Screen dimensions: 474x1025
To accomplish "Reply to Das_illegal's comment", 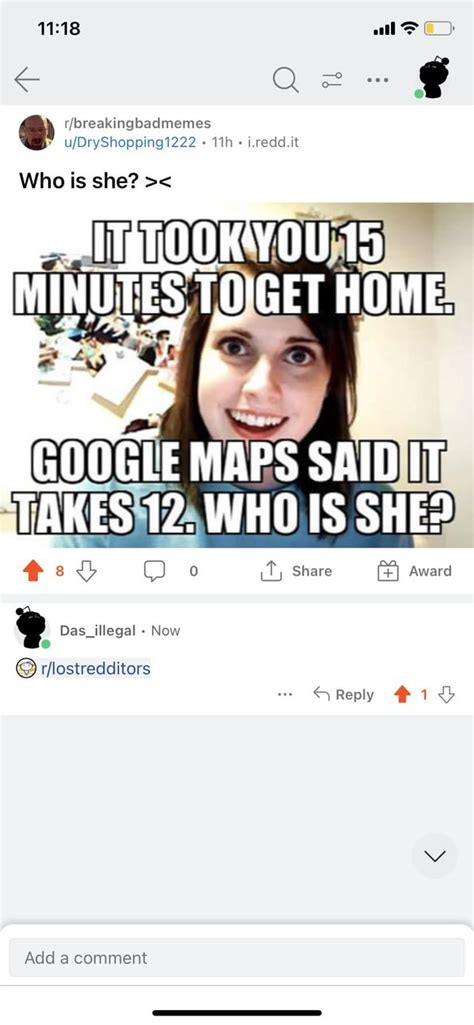I will (x=343, y=694).
